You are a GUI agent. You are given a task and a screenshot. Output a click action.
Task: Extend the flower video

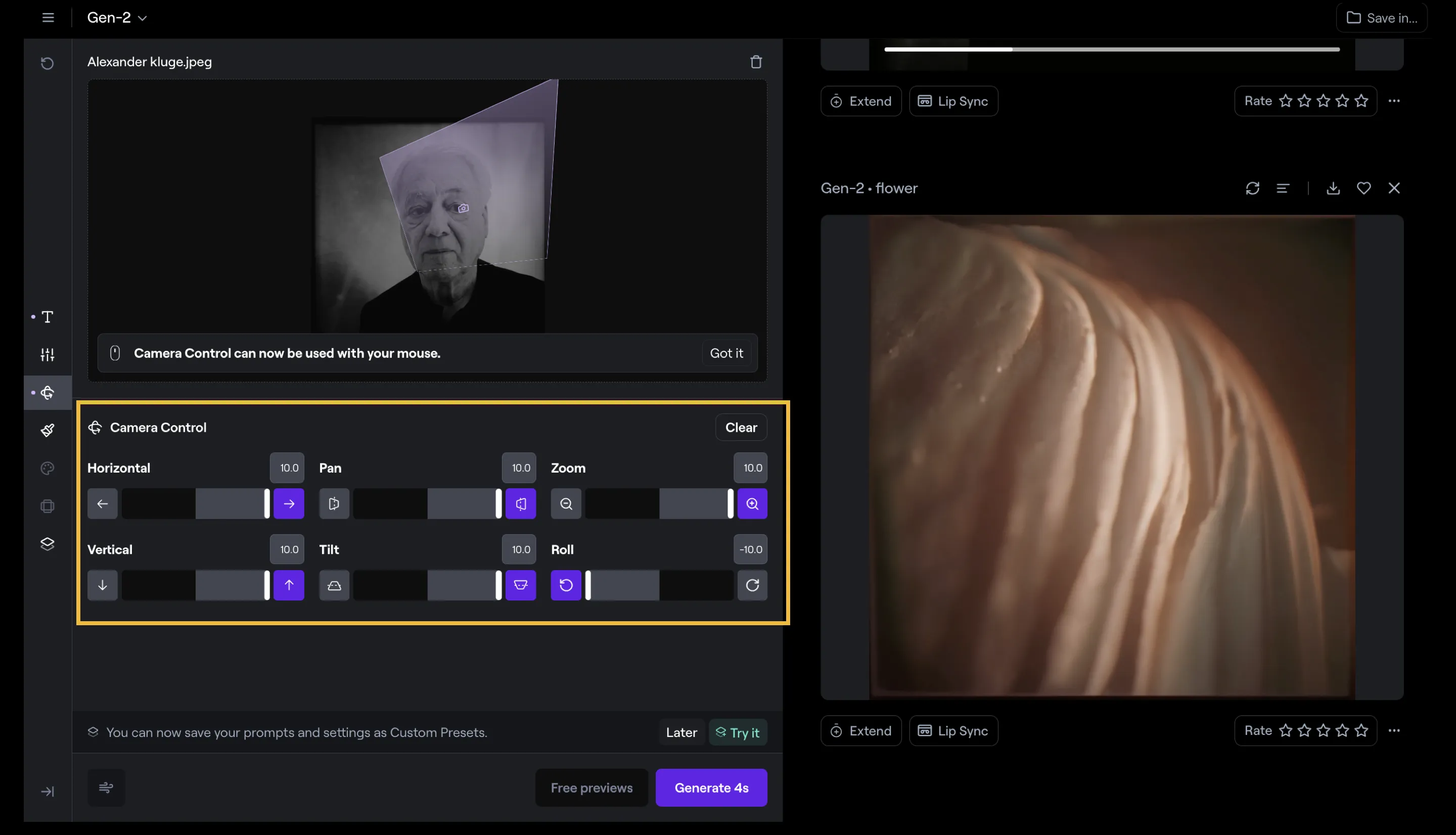(861, 731)
